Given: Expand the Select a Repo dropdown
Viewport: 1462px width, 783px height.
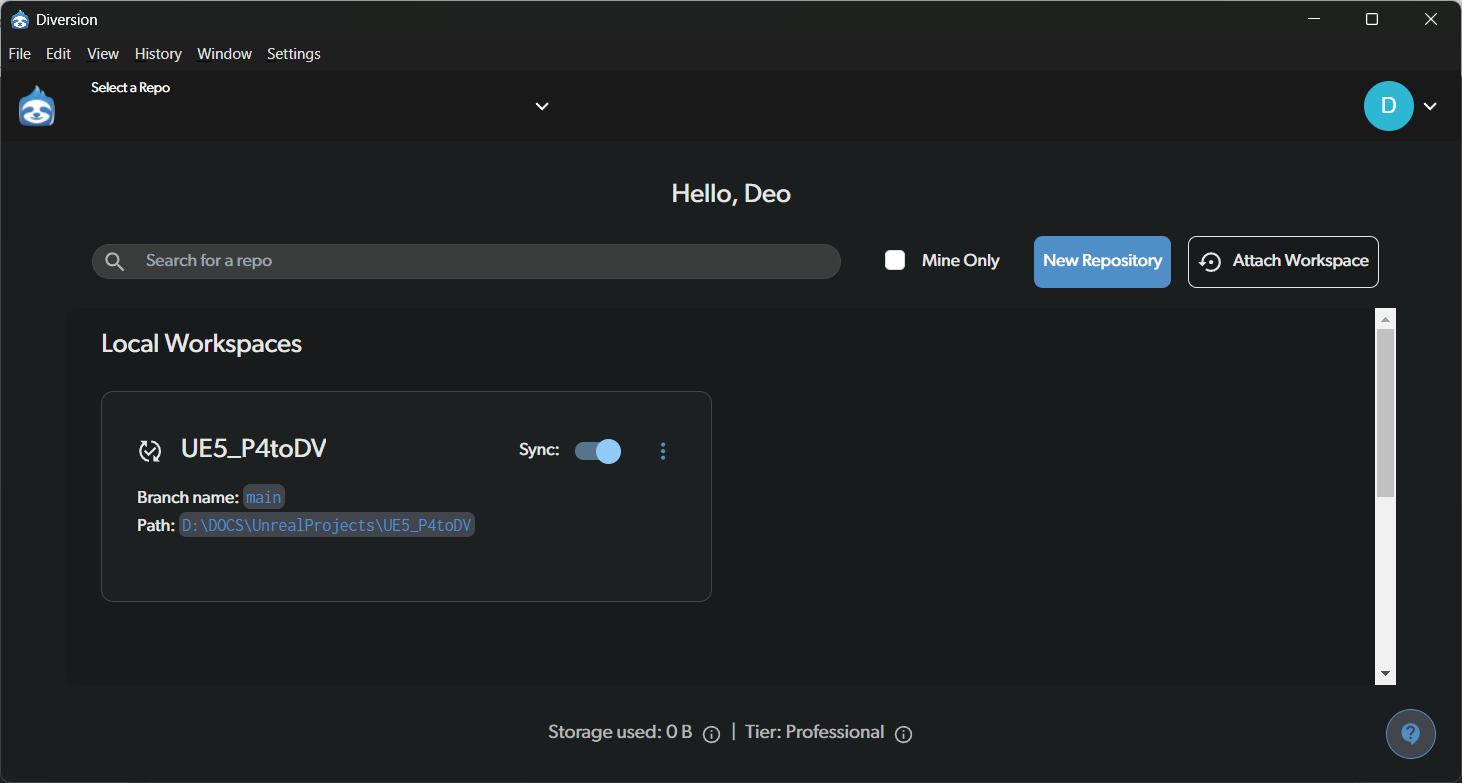Looking at the screenshot, I should [542, 106].
